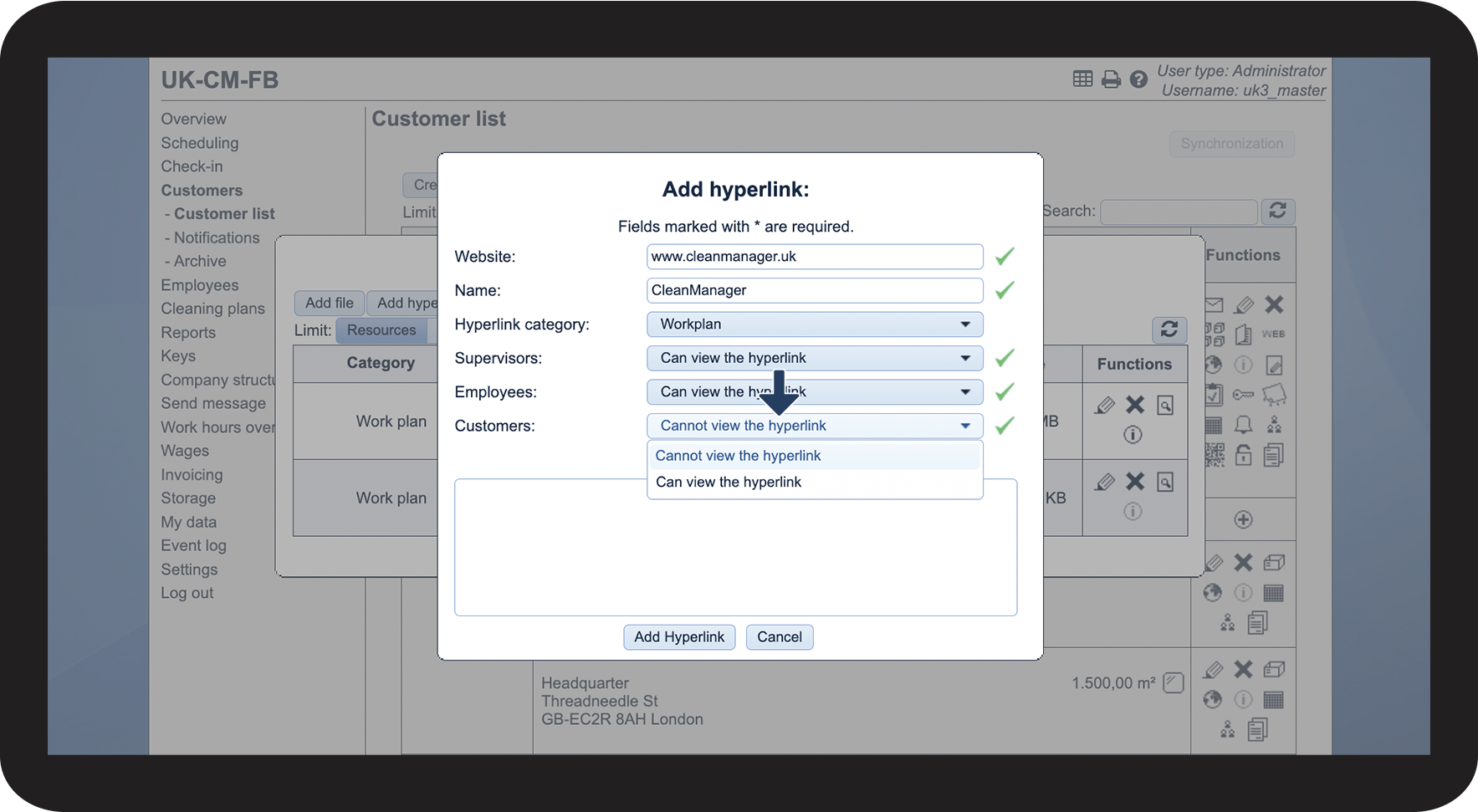Click the documents icon beside the open padlock
The height and width of the screenshot is (812, 1478).
tap(1274, 455)
